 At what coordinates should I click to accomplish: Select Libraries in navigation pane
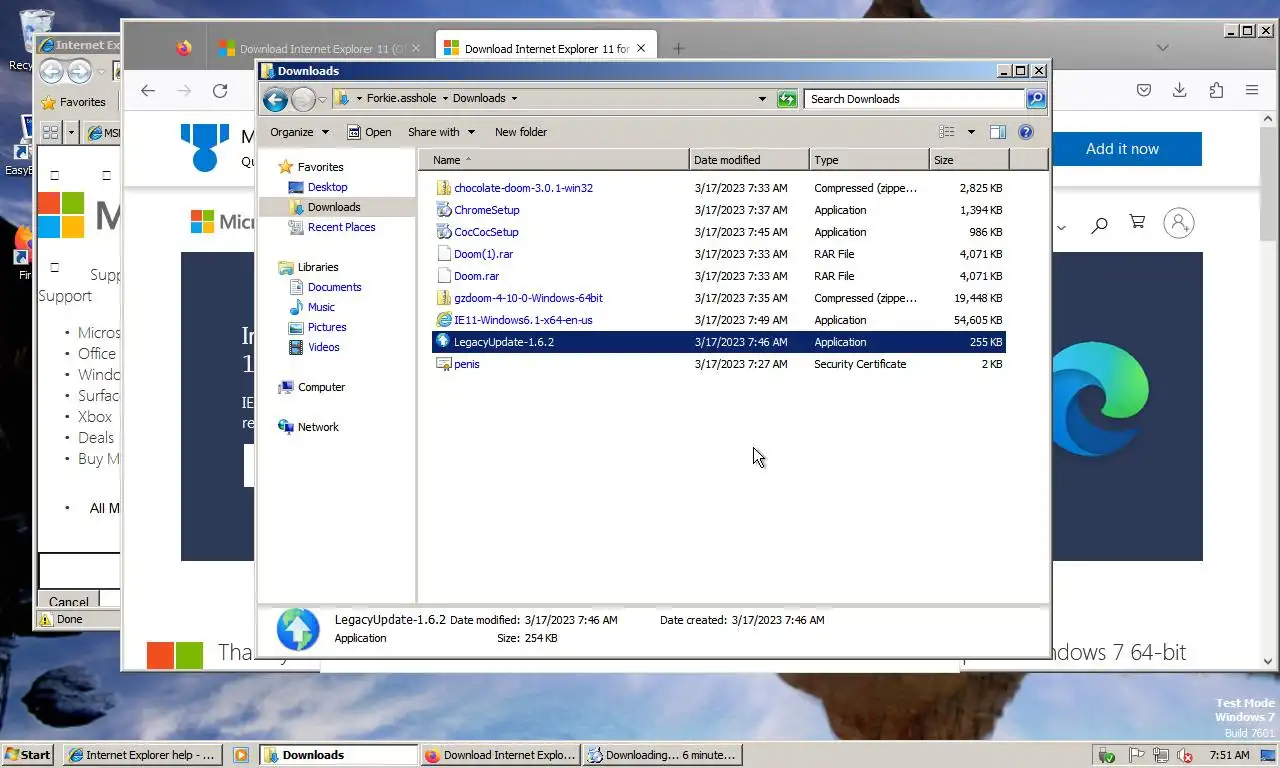[318, 267]
